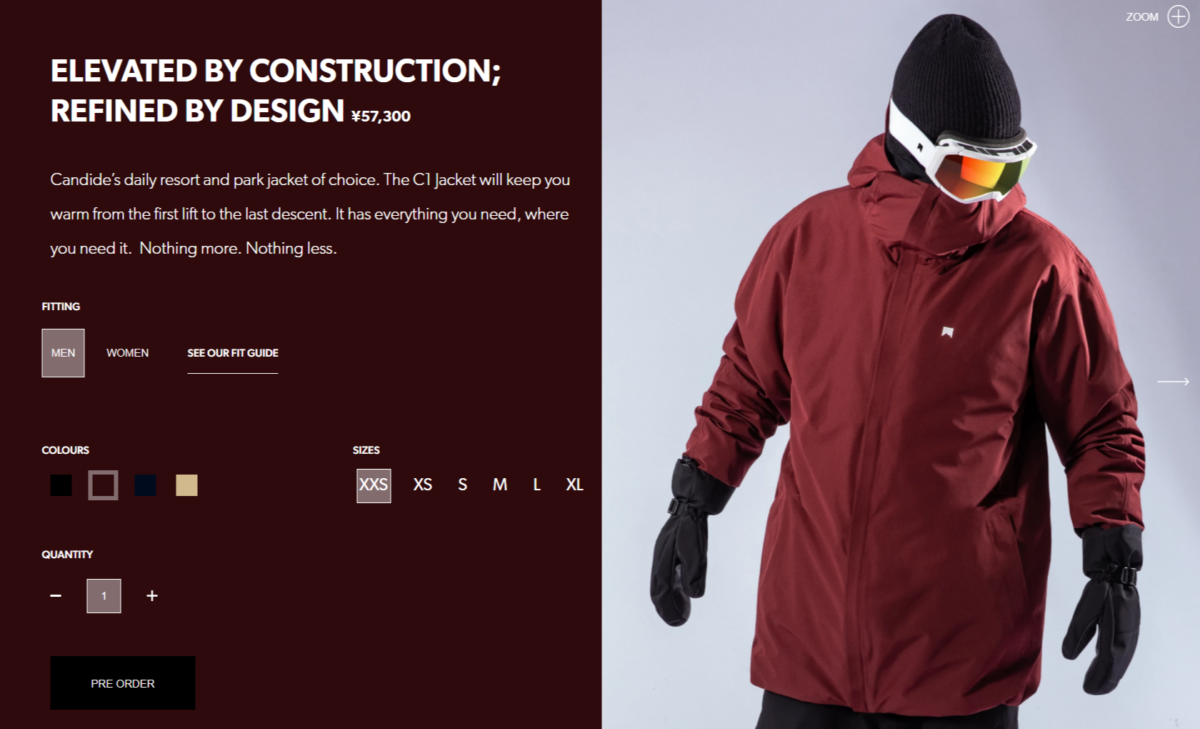Screen dimensions: 1200x729
Task: Select the burgundy colour swatch
Action: coord(103,485)
